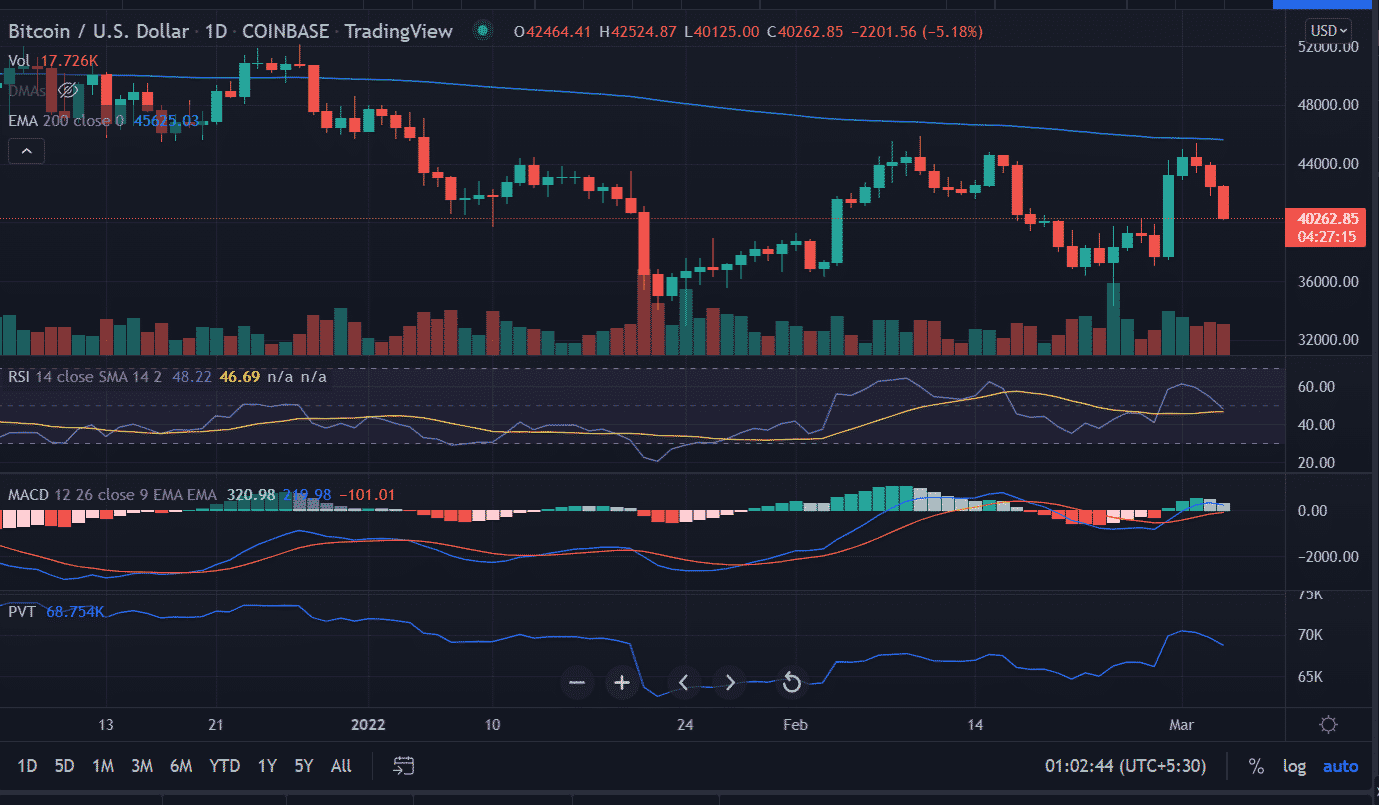The width and height of the screenshot is (1379, 805).
Task: Click the PVT 65K axis label
Action: point(1310,677)
